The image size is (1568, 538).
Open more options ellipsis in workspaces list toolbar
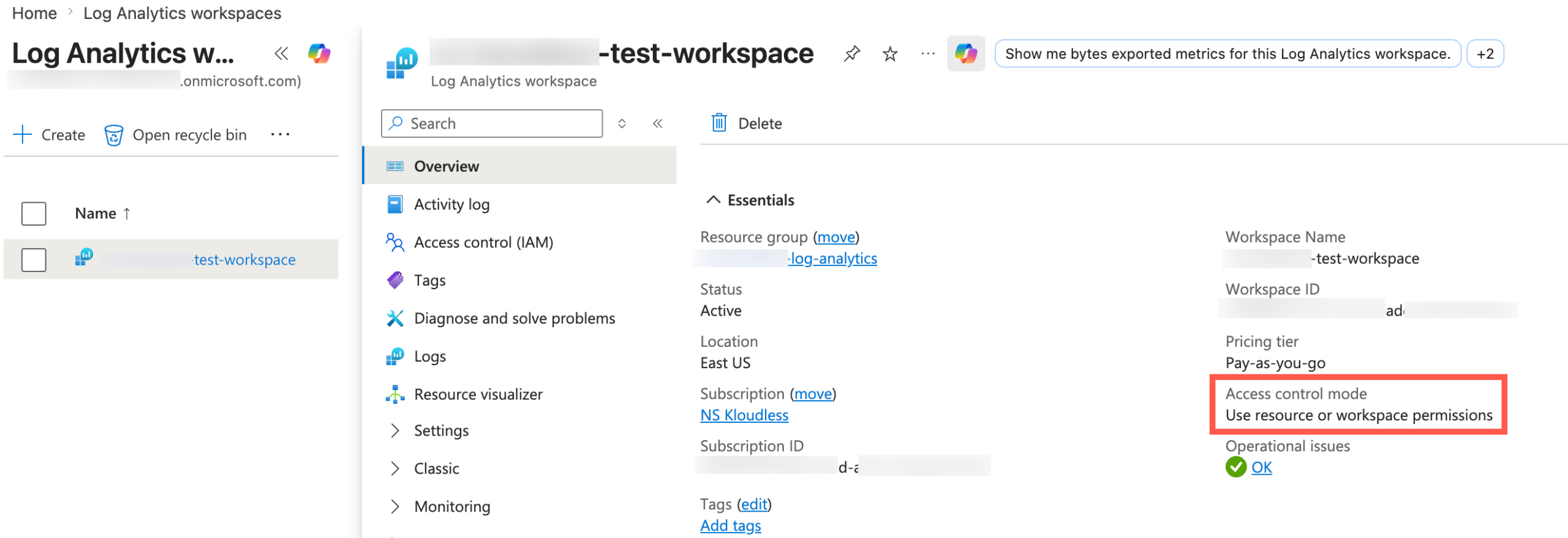[280, 134]
